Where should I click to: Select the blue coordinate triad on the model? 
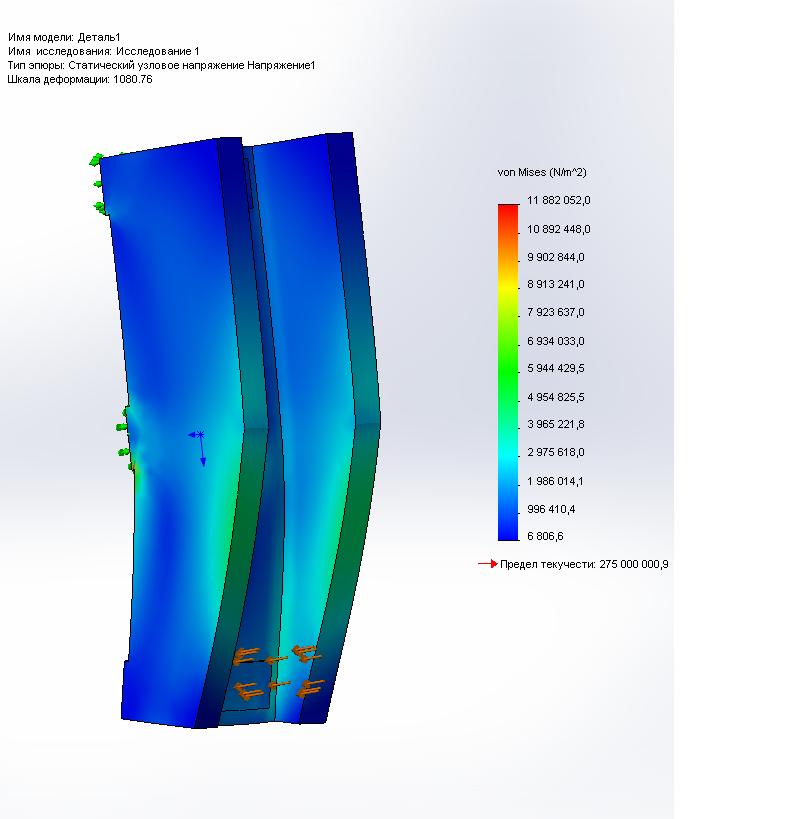pyautogui.click(x=198, y=449)
